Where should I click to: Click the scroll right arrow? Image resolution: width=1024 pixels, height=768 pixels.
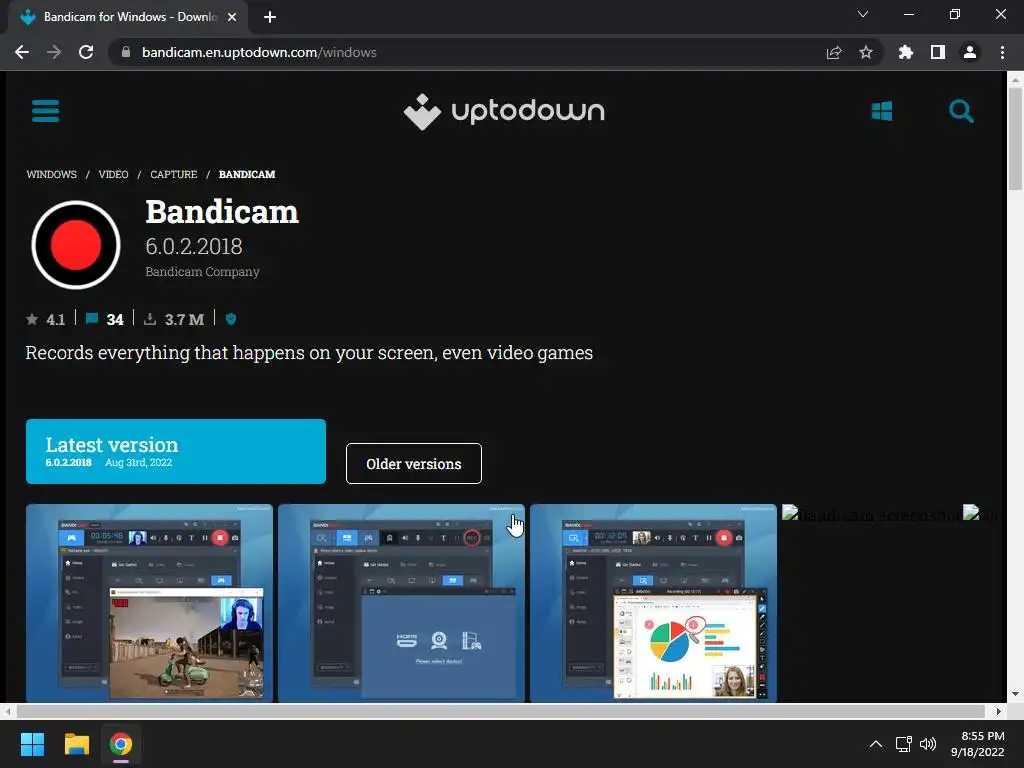click(x=999, y=711)
